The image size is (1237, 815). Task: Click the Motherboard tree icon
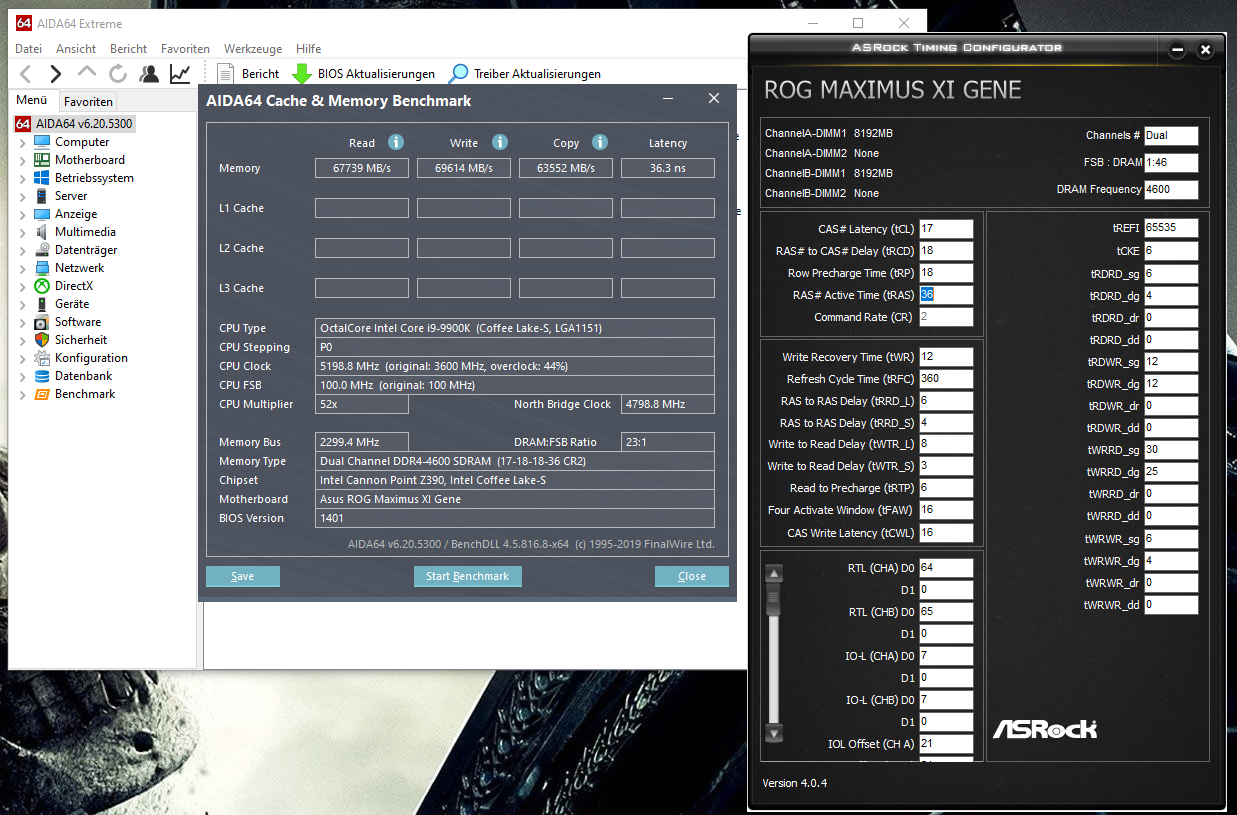pos(42,160)
